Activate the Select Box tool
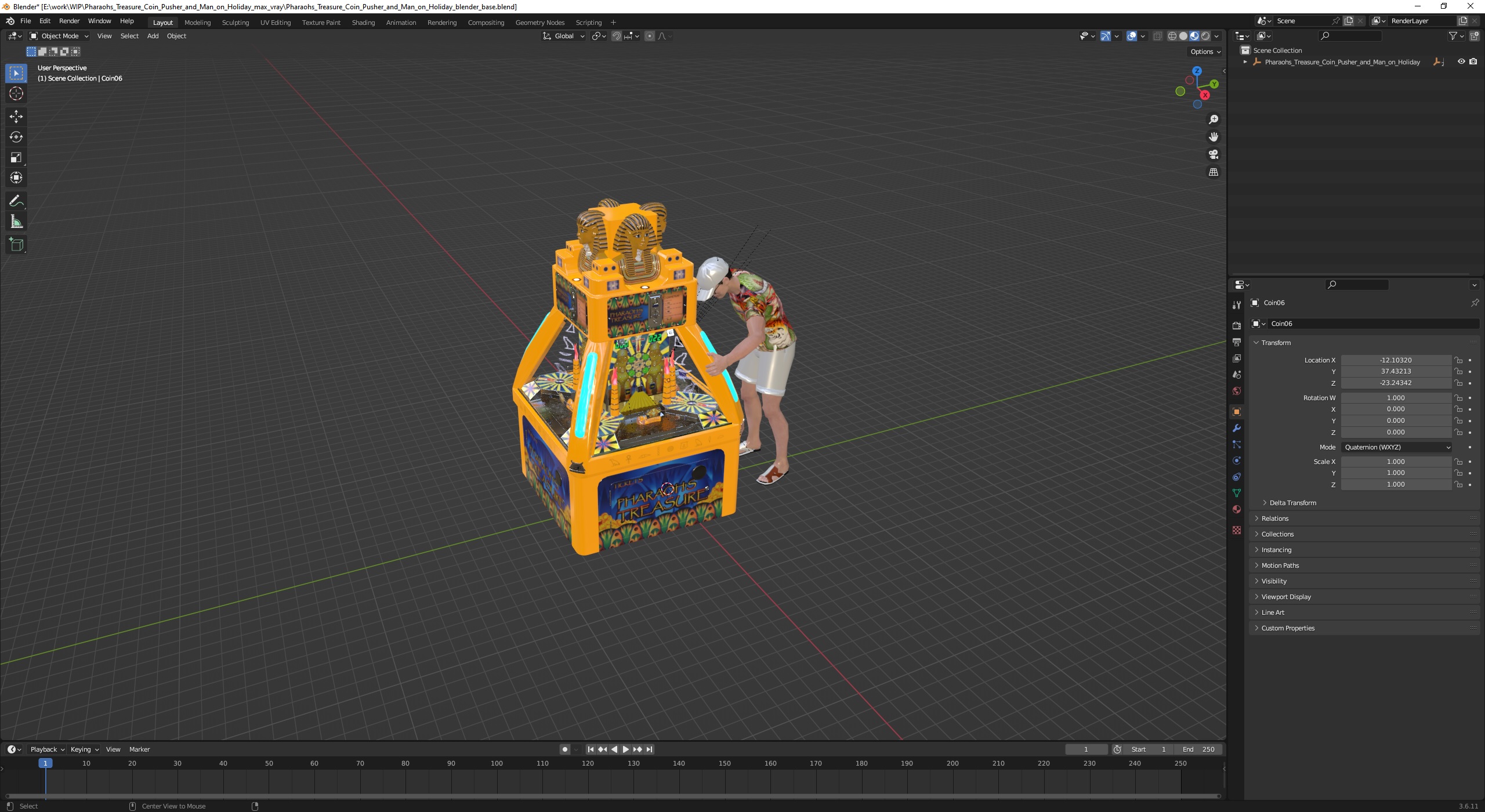The image size is (1485, 812). 16,73
